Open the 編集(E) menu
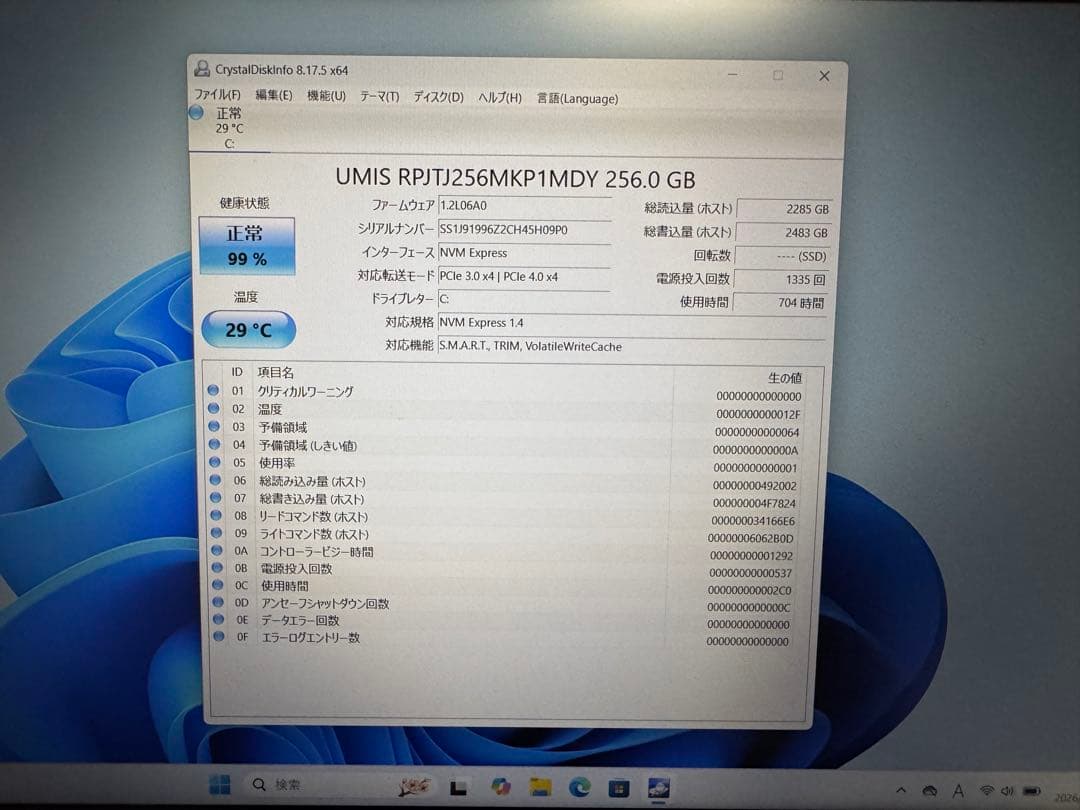Screen dimensions: 1080x810 coord(273,95)
